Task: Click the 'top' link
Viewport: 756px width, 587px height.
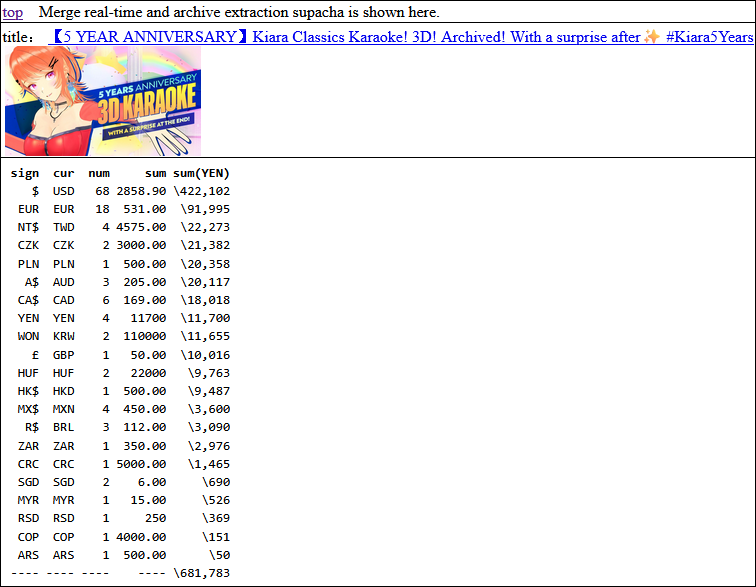Action: pyautogui.click(x=13, y=12)
